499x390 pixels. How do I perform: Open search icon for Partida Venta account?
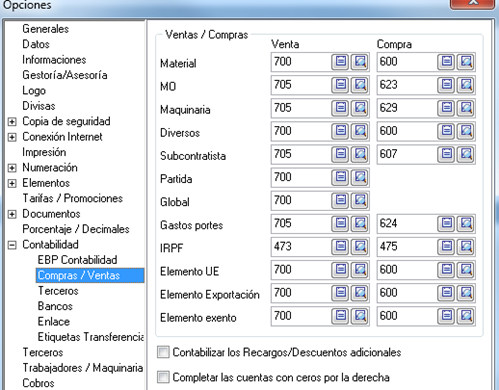pyautogui.click(x=360, y=177)
